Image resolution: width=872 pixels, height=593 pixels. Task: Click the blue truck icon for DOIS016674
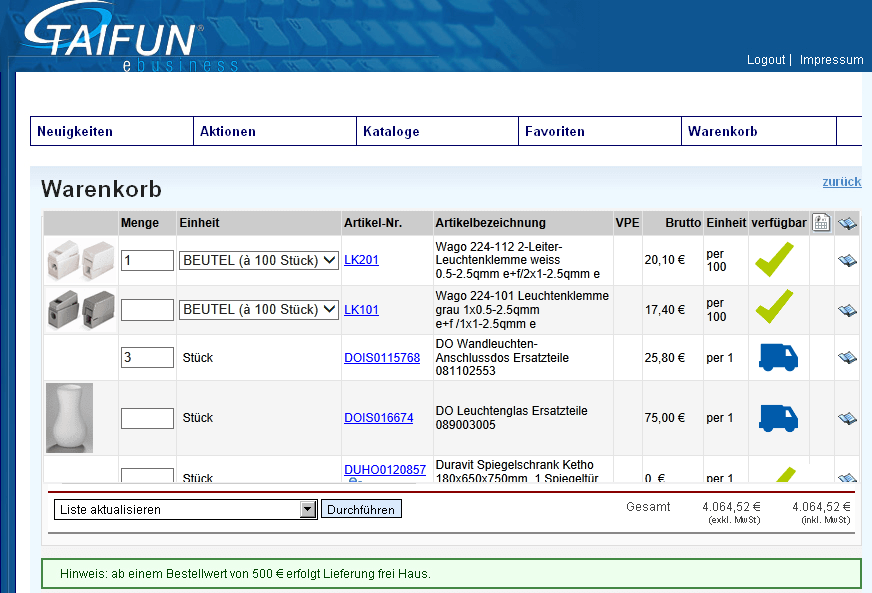click(778, 418)
